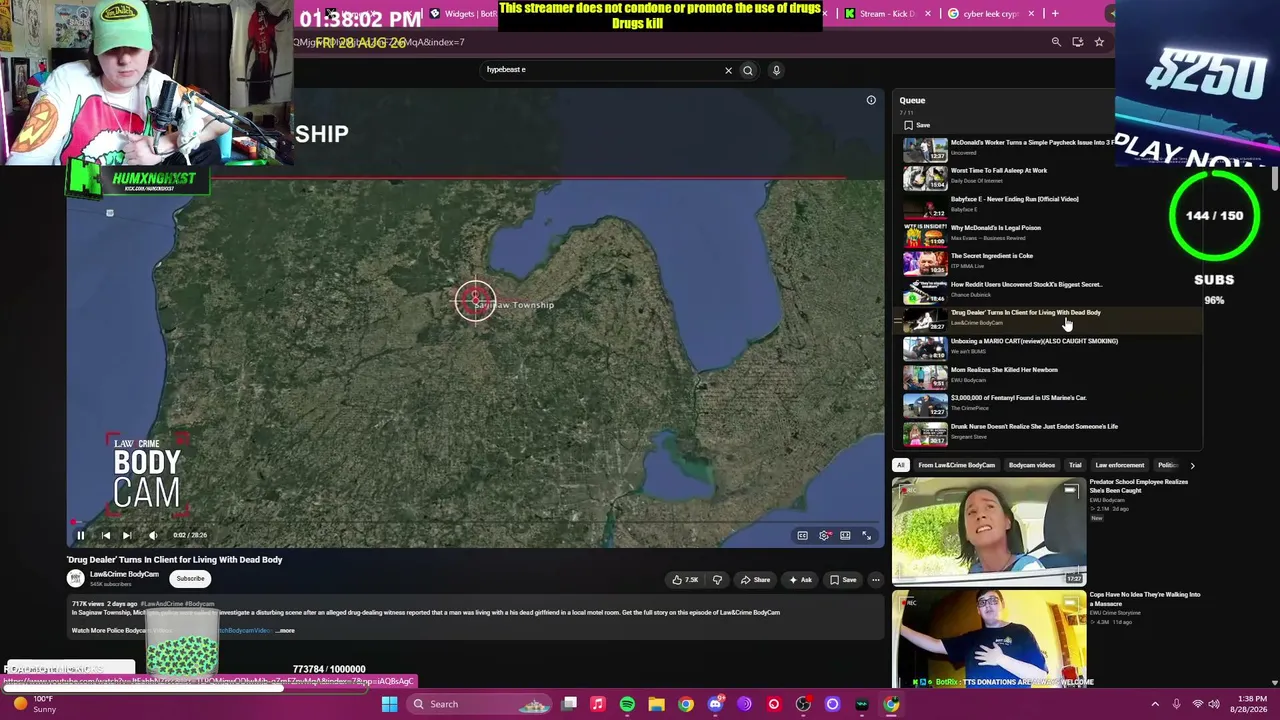Save video to a playlist

click(843, 580)
